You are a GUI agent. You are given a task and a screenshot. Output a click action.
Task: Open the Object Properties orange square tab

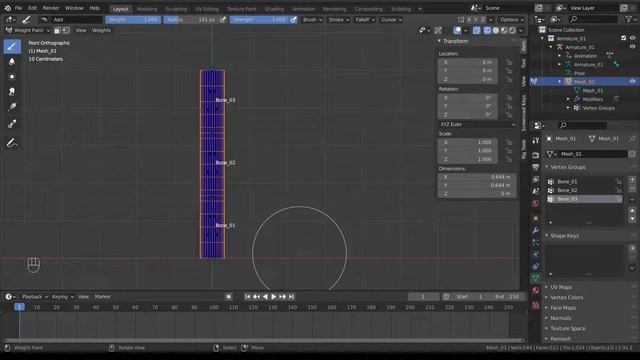click(536, 218)
